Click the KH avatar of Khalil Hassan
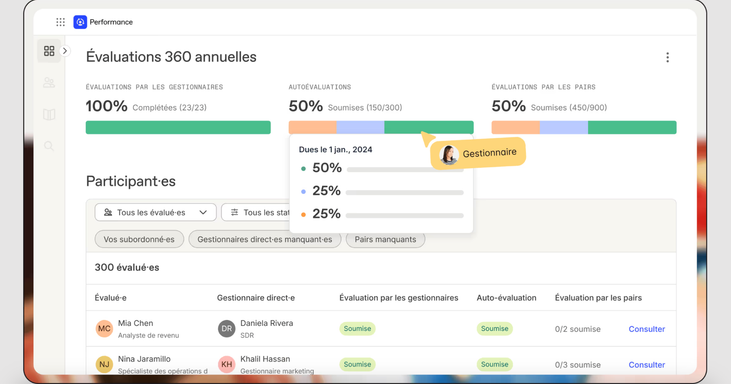The height and width of the screenshot is (384, 731). [x=227, y=364]
